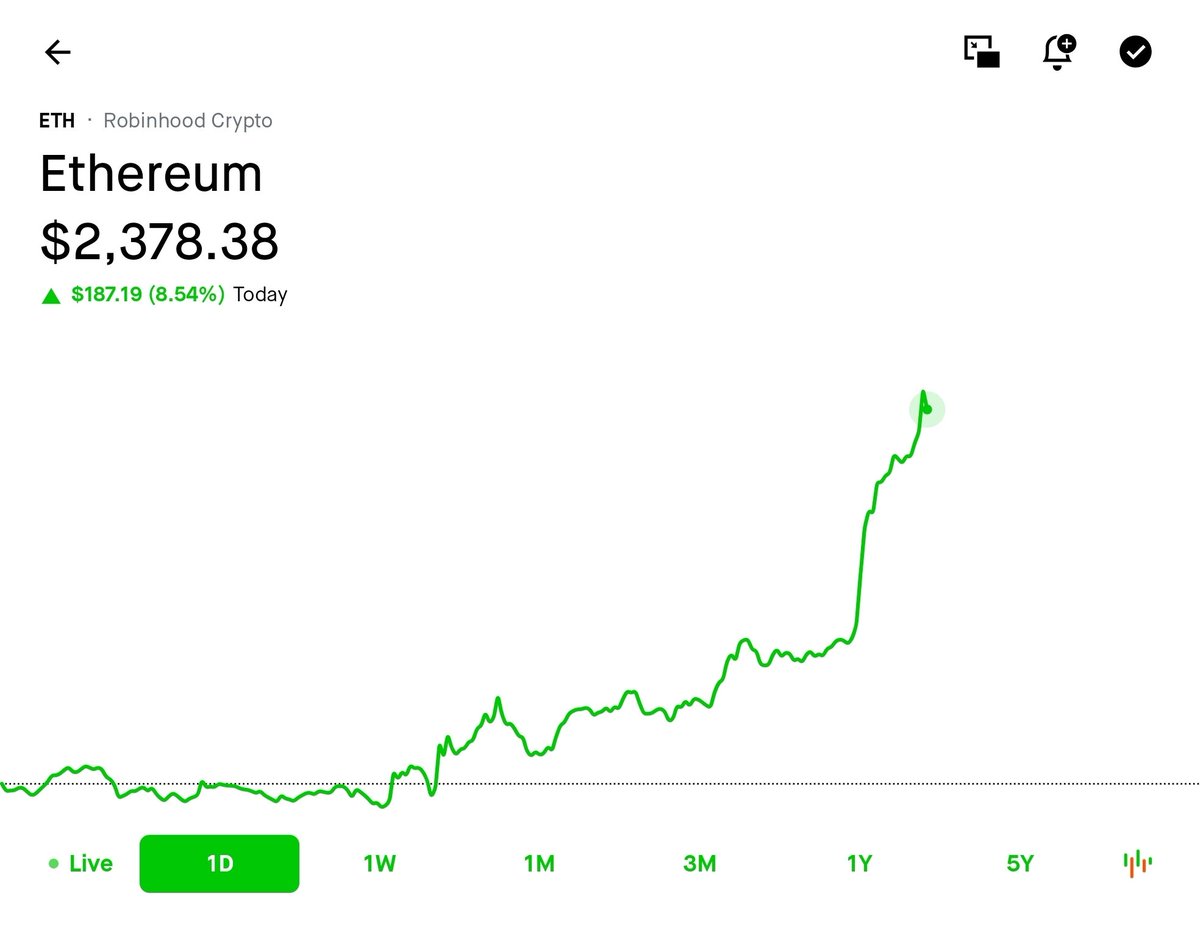The height and width of the screenshot is (952, 1200).
Task: Click the $2,378.38 price value
Action: (x=159, y=241)
